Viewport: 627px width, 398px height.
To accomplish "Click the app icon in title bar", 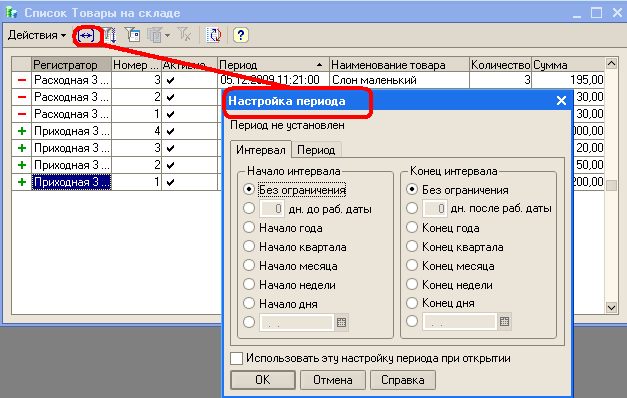I will pos(12,12).
